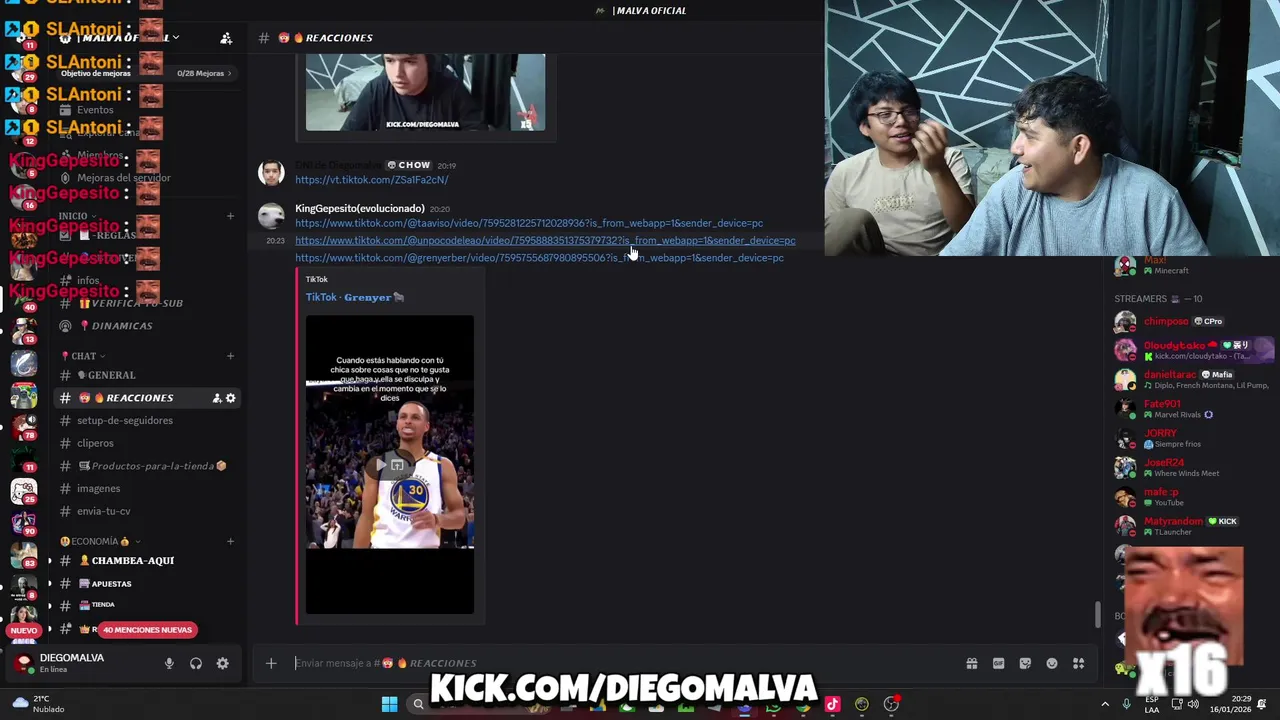Viewport: 1280px width, 720px height.
Task: Open the TikTok · Grenyer embed title
Action: click(x=355, y=297)
